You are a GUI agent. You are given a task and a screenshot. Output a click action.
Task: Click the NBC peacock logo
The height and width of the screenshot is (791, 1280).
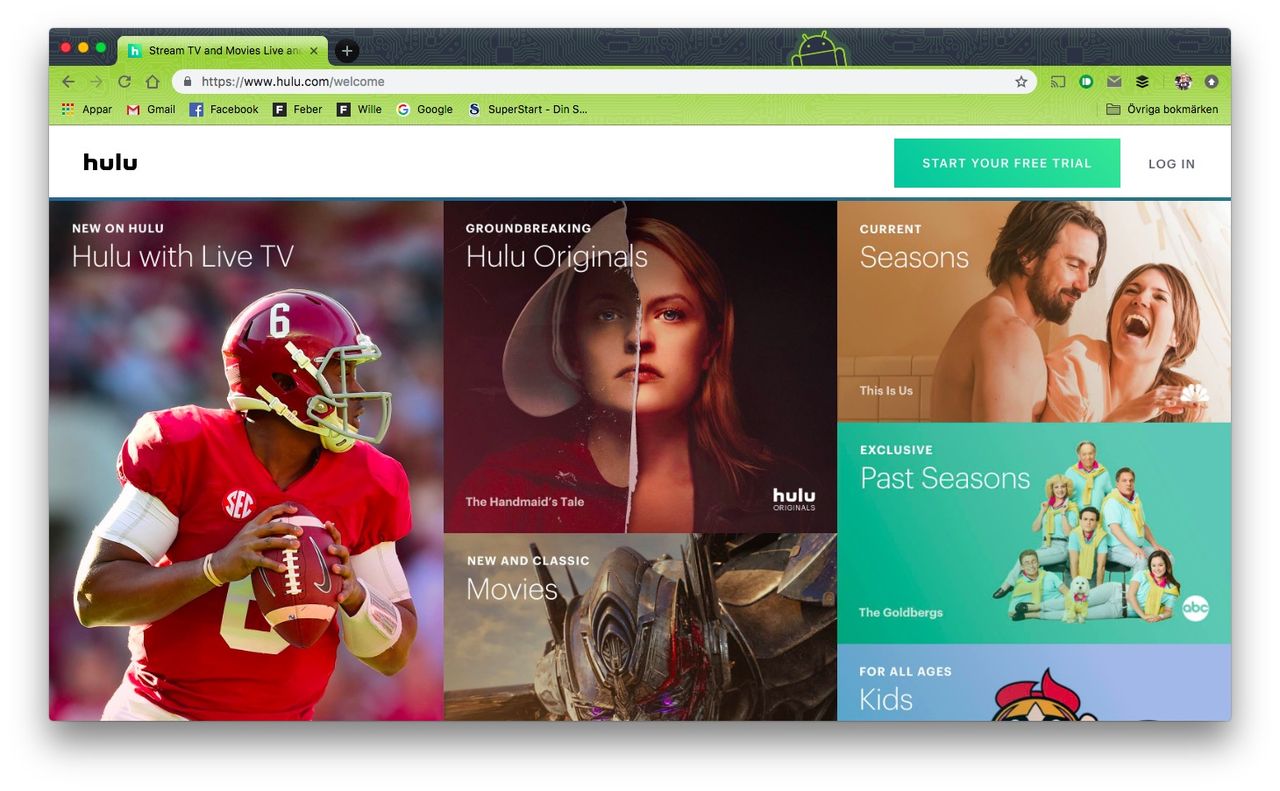point(1194,392)
